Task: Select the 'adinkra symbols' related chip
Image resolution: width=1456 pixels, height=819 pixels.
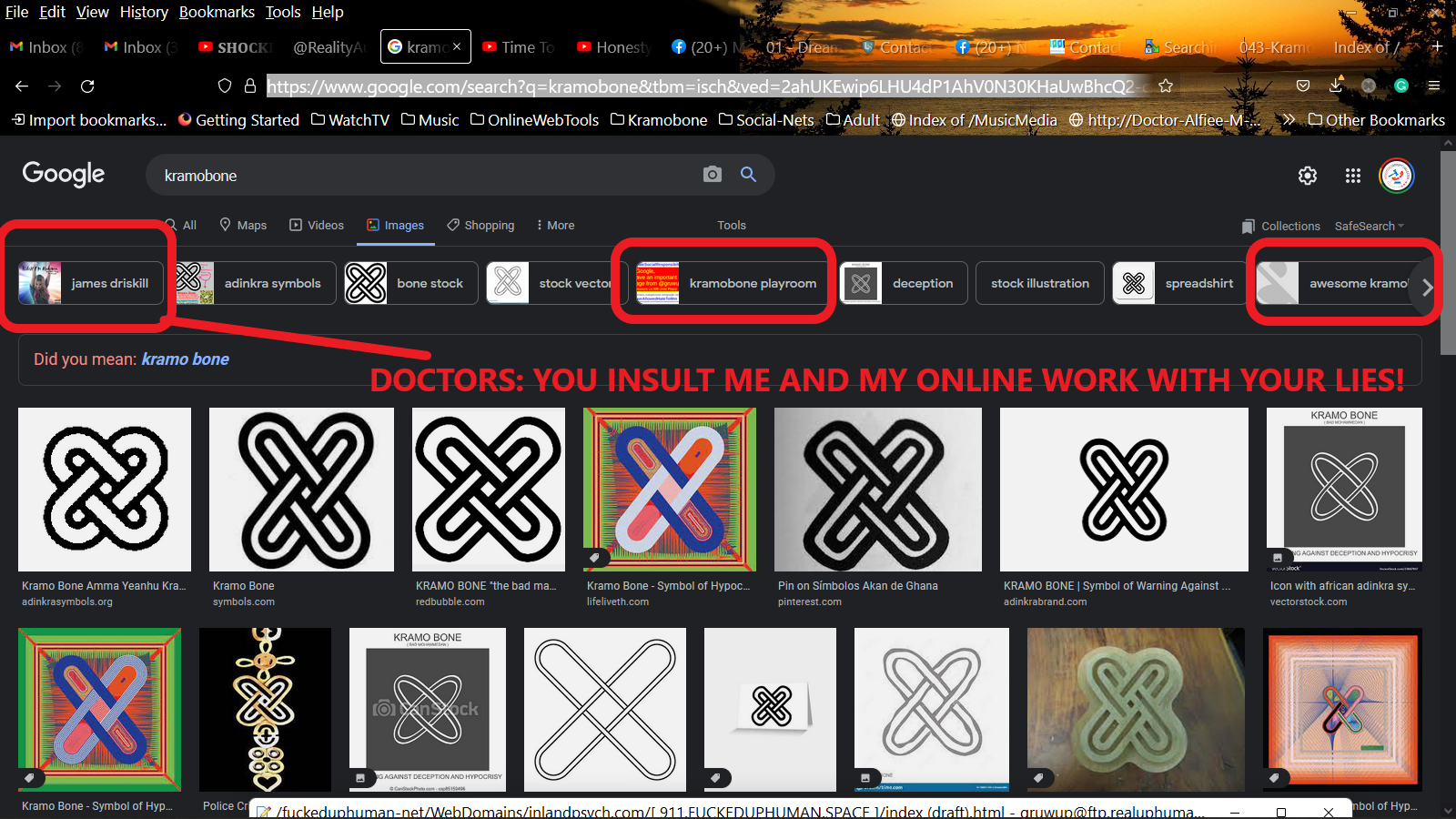Action: (256, 283)
